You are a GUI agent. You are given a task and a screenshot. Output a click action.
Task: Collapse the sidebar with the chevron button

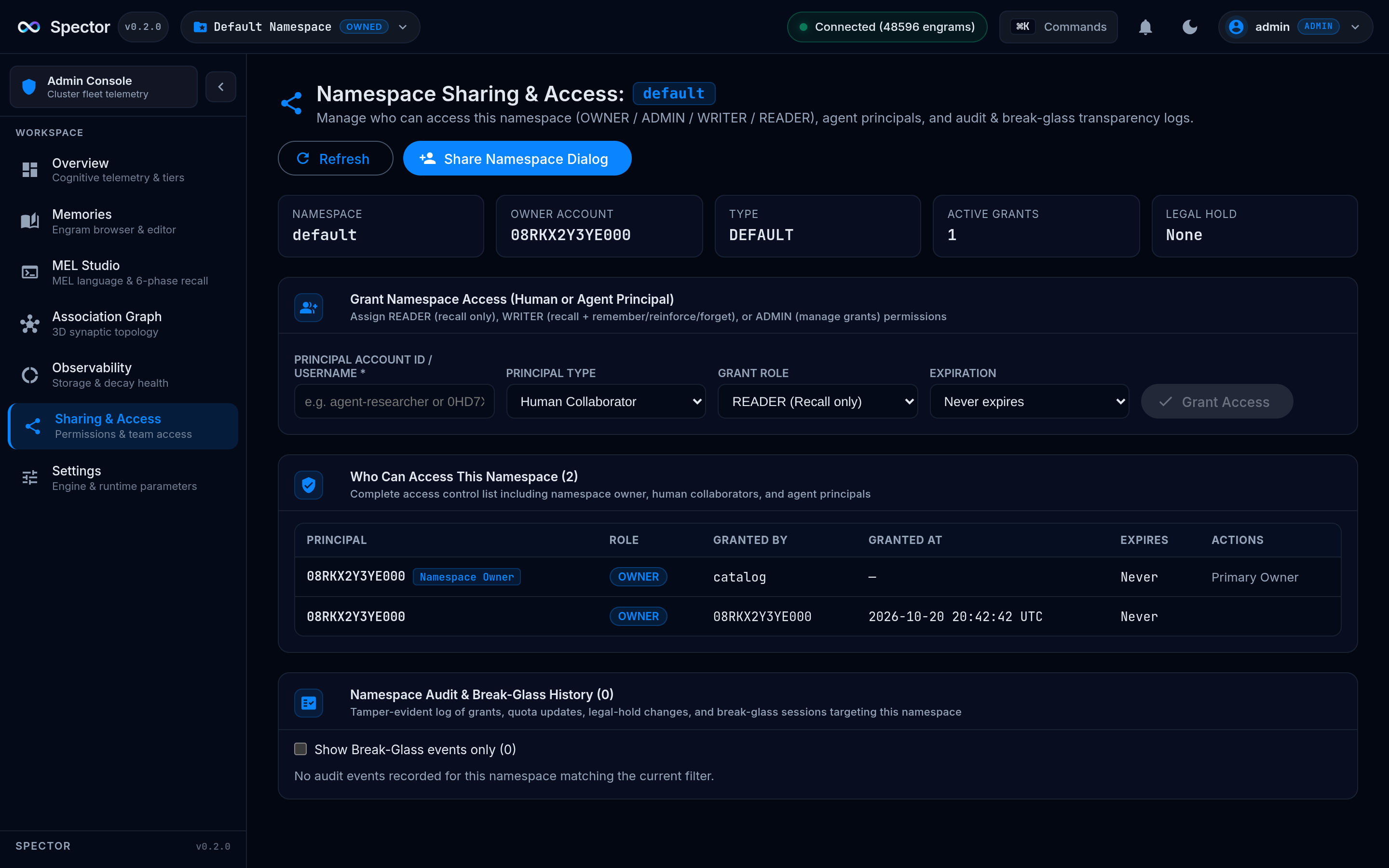(x=221, y=87)
